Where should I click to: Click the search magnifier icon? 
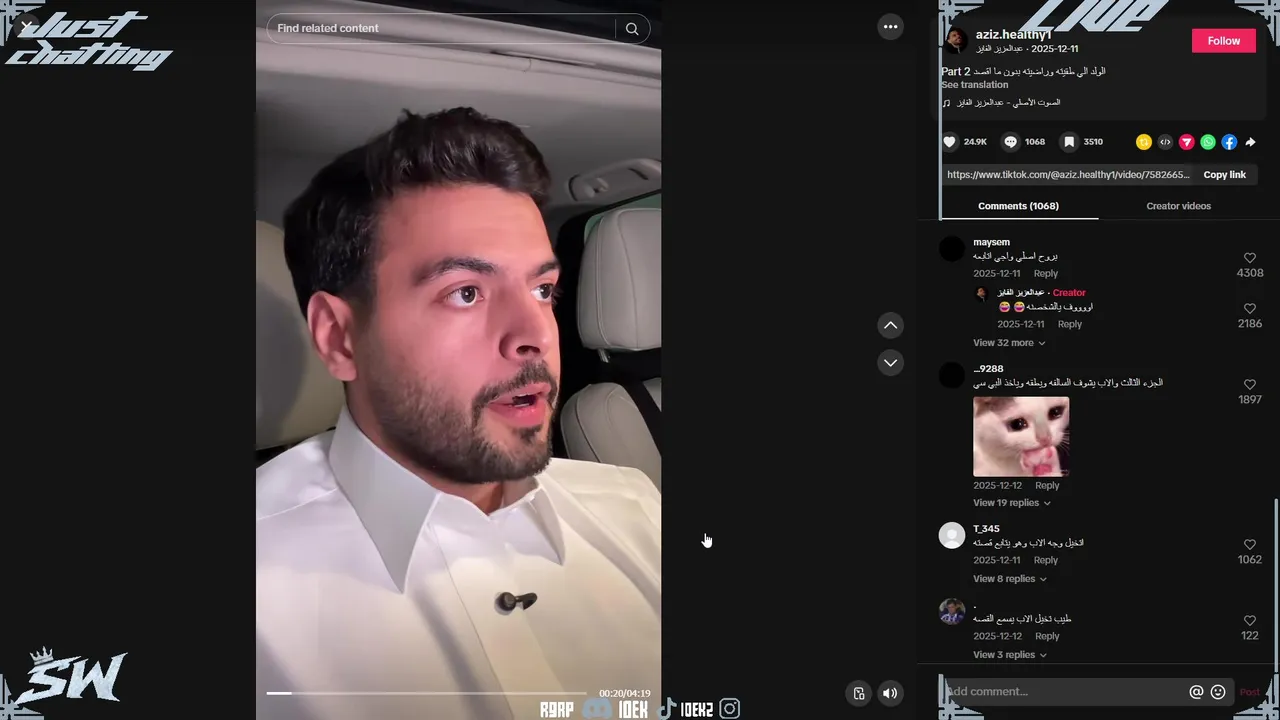pyautogui.click(x=632, y=29)
